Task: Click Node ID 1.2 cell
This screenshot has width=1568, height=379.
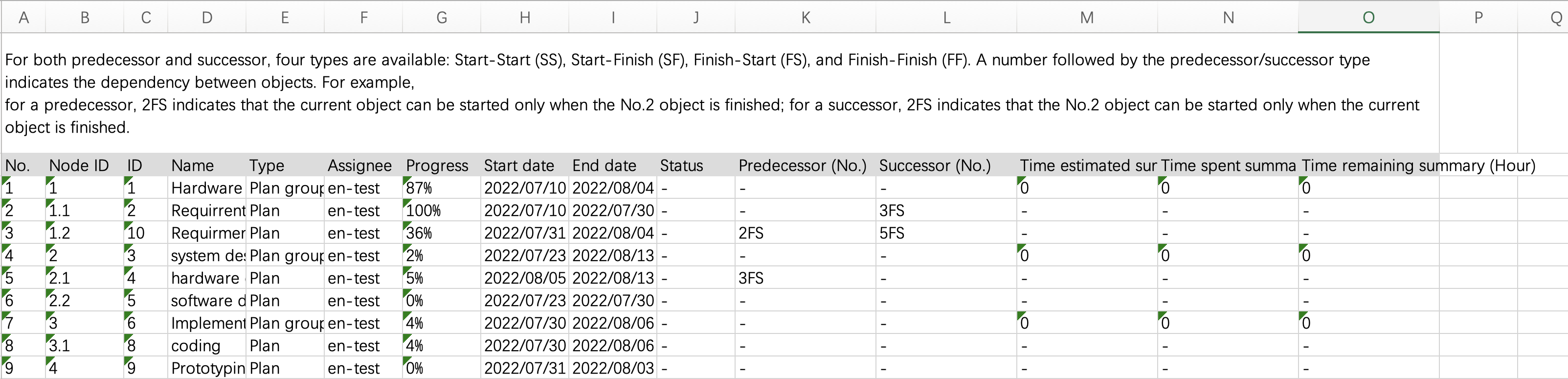Action: pos(85,233)
